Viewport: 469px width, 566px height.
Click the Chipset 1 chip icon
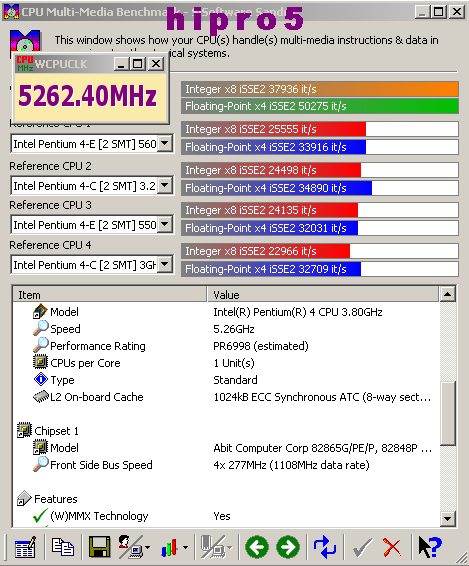pos(24,430)
